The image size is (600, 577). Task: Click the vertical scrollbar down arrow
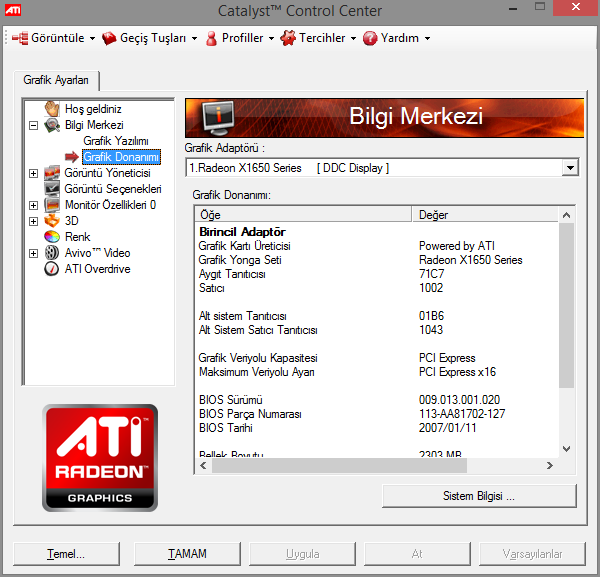point(566,449)
